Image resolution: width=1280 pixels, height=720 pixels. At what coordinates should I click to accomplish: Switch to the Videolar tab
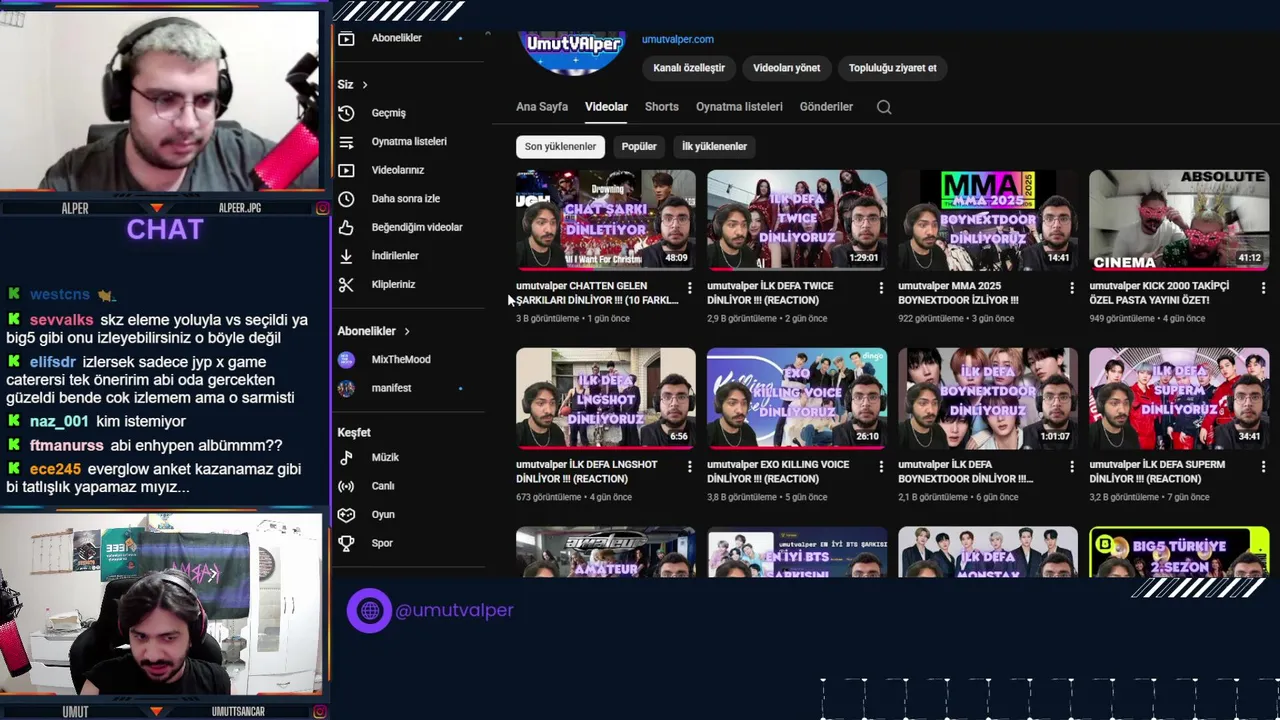coord(606,107)
